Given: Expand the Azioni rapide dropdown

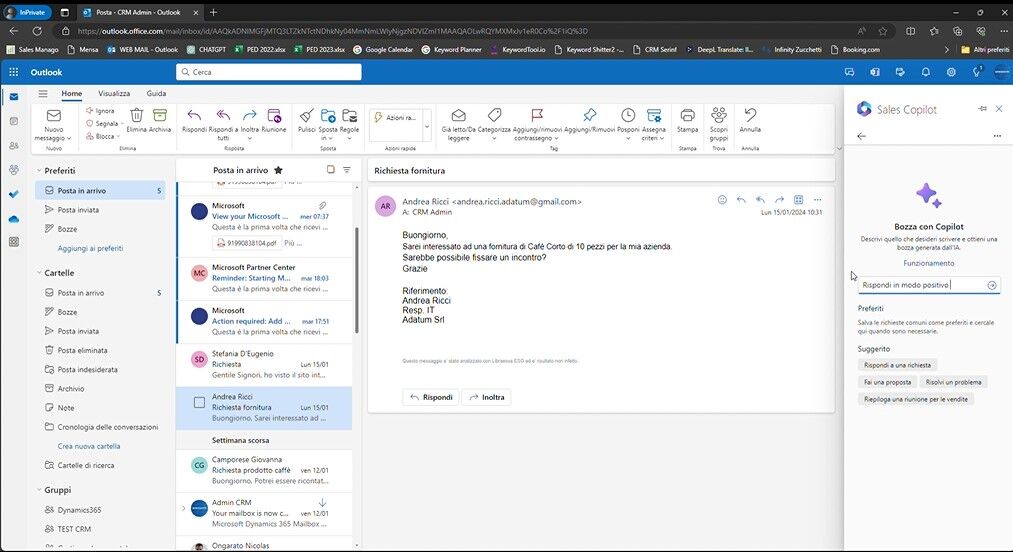Looking at the screenshot, I should [426, 118].
